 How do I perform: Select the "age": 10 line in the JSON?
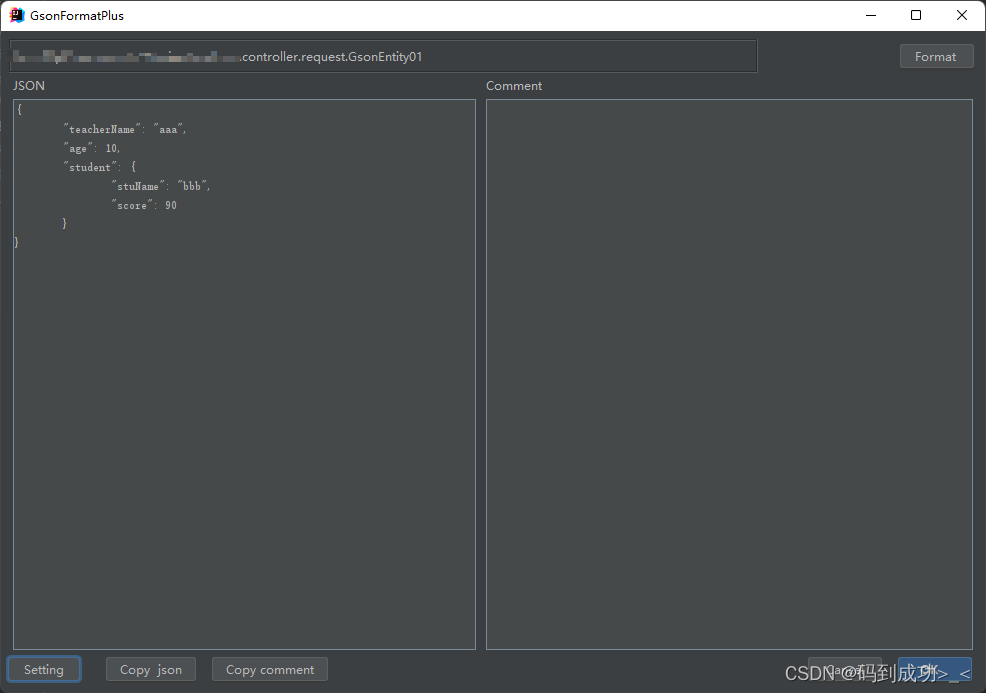pos(91,147)
